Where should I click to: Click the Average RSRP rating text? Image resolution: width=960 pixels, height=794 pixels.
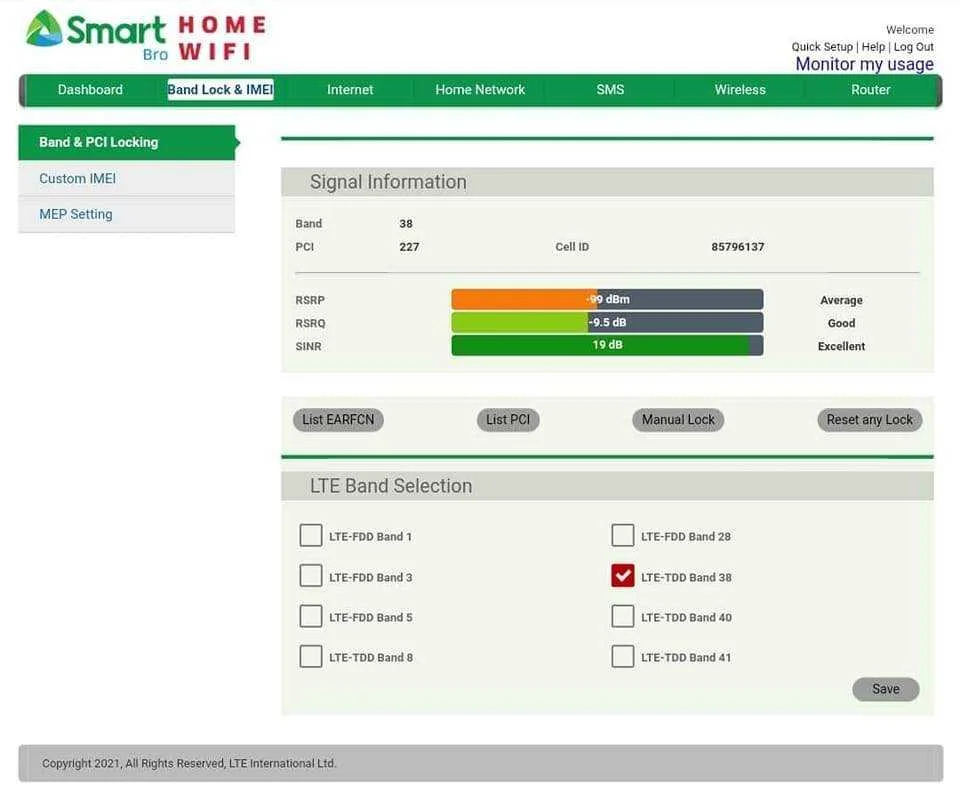point(841,301)
